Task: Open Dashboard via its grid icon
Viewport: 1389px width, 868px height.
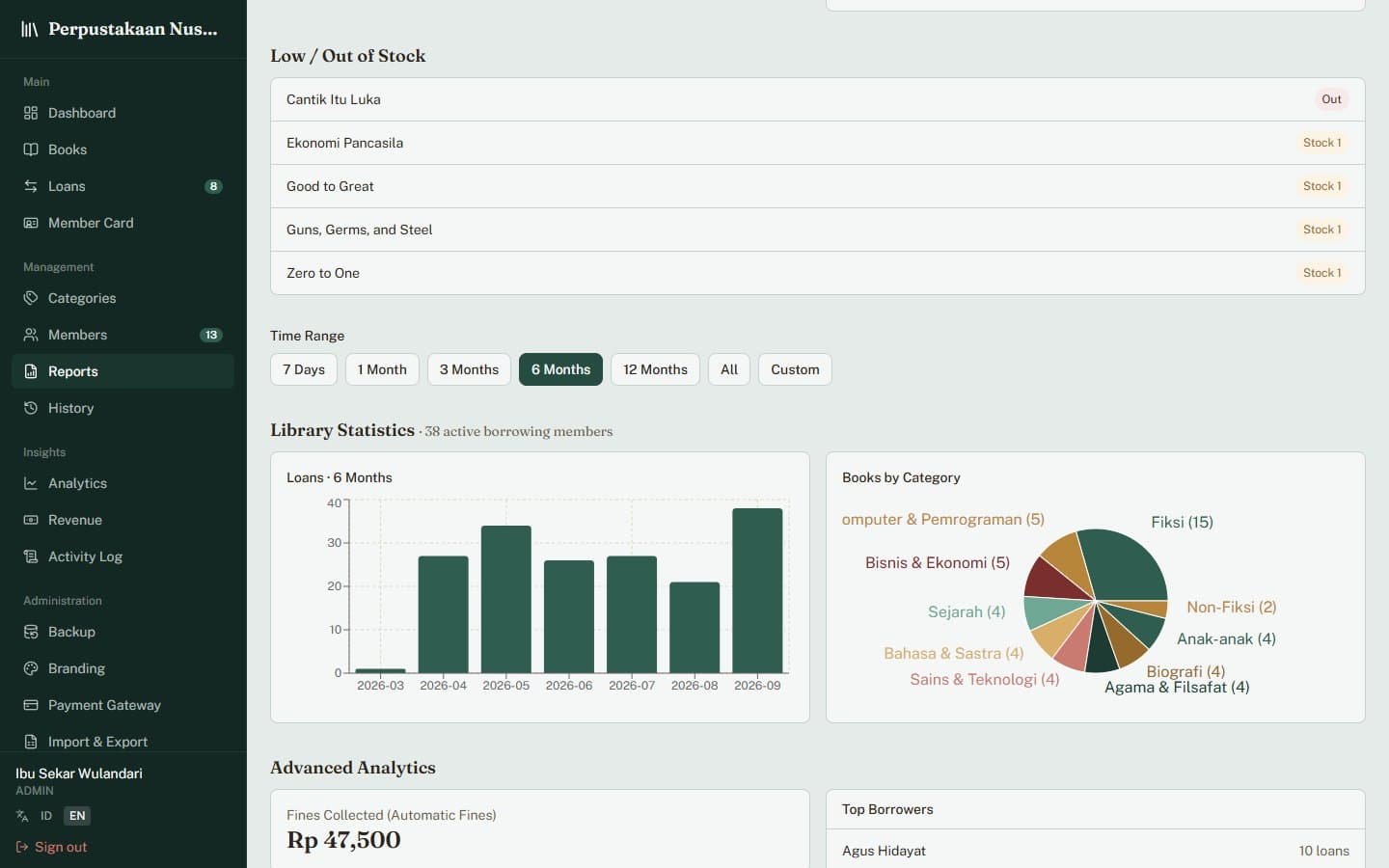Action: (31, 113)
